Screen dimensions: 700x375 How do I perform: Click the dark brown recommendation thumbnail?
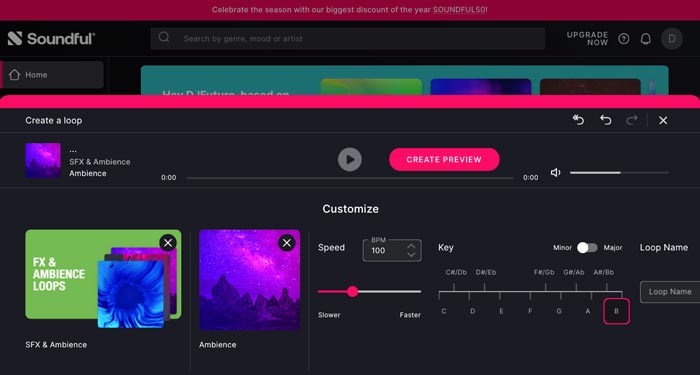click(x=590, y=87)
